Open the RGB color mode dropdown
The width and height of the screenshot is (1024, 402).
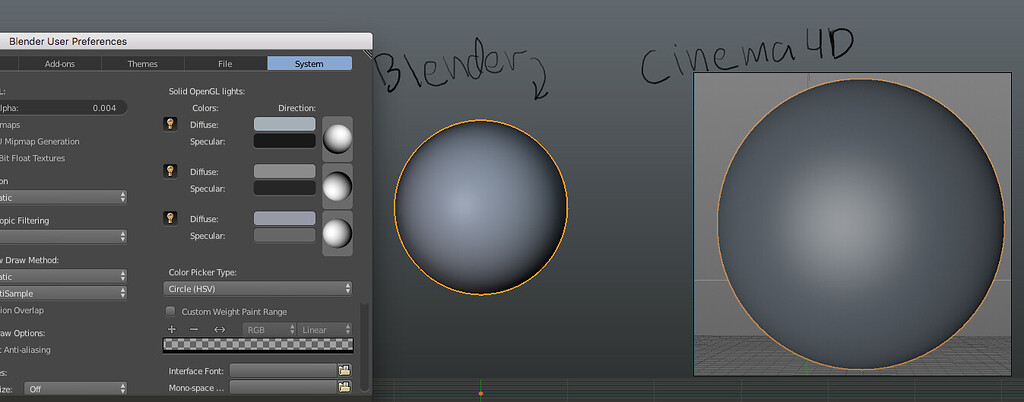[x=270, y=330]
